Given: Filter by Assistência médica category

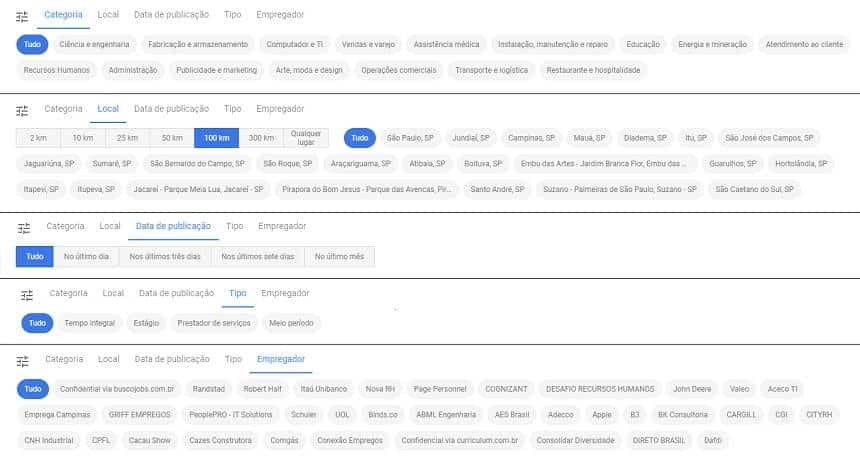Looking at the screenshot, I should [446, 44].
